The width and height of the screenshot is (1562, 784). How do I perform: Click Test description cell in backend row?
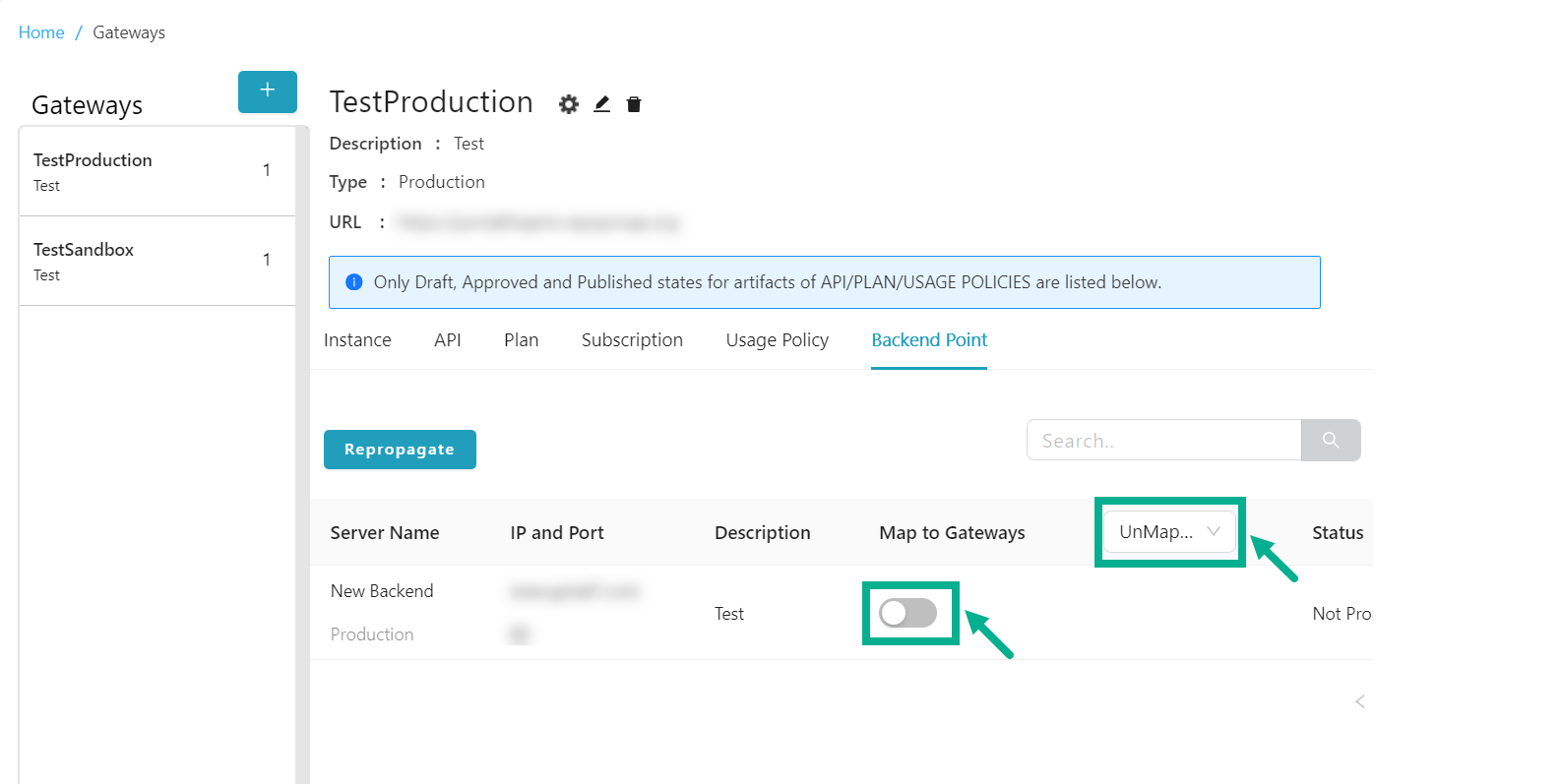tap(729, 614)
